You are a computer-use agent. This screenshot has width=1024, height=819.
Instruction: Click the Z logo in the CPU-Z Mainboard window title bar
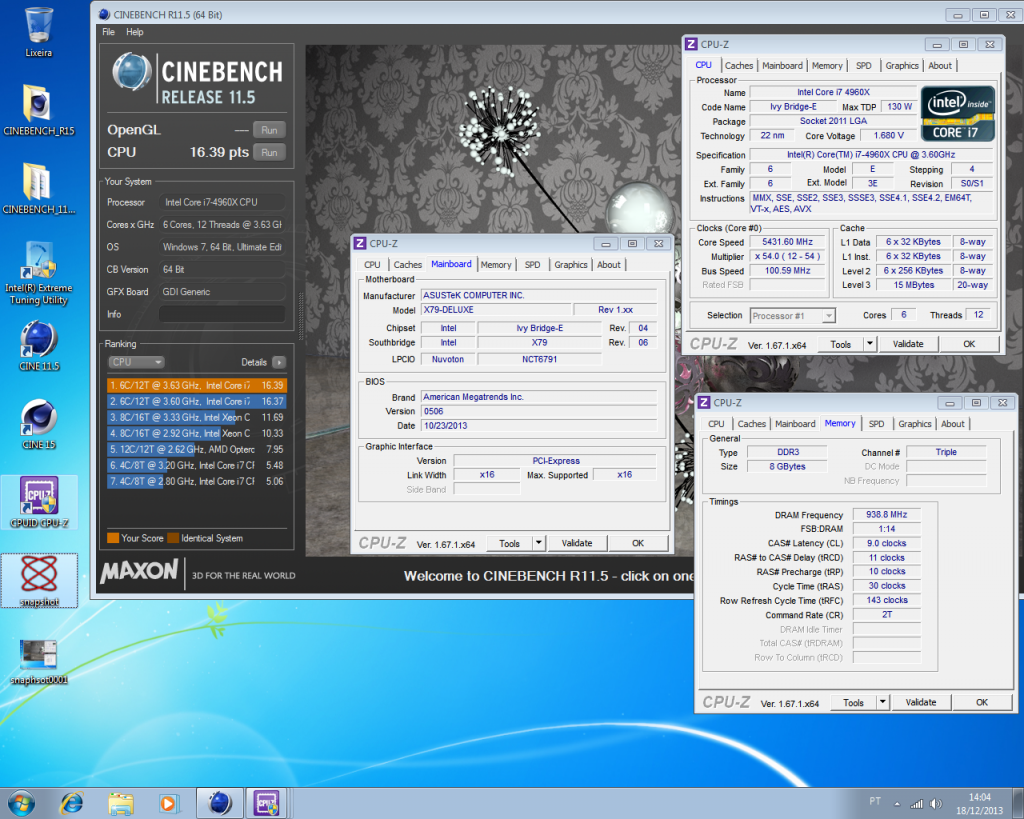coord(360,244)
